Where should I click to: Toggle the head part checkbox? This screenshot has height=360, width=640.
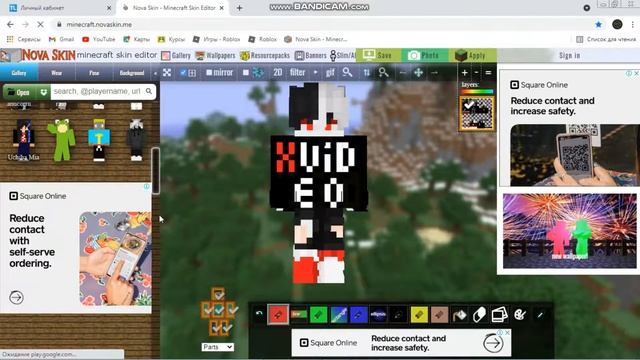coord(218,294)
